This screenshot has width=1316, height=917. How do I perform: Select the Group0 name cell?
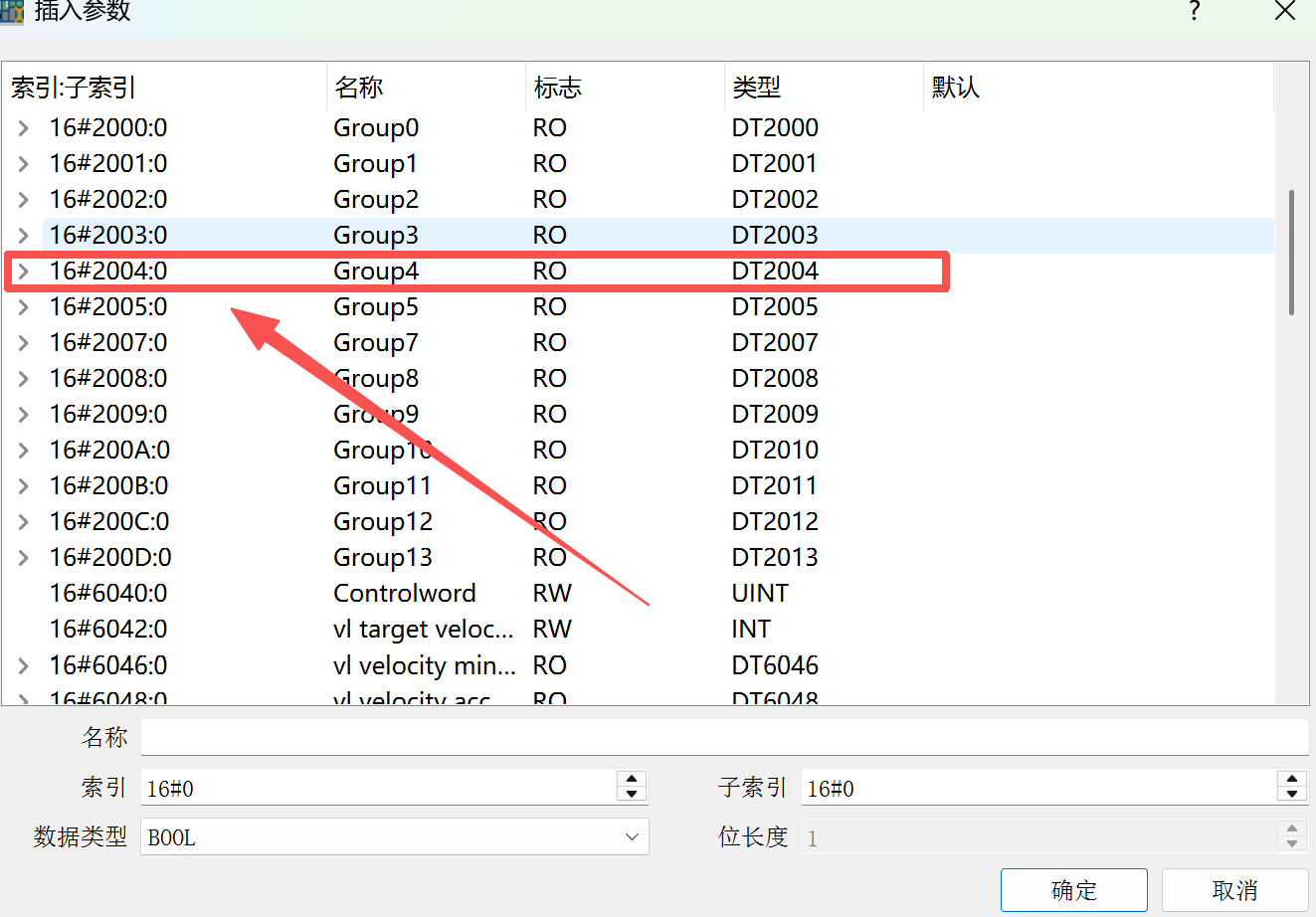click(x=376, y=128)
